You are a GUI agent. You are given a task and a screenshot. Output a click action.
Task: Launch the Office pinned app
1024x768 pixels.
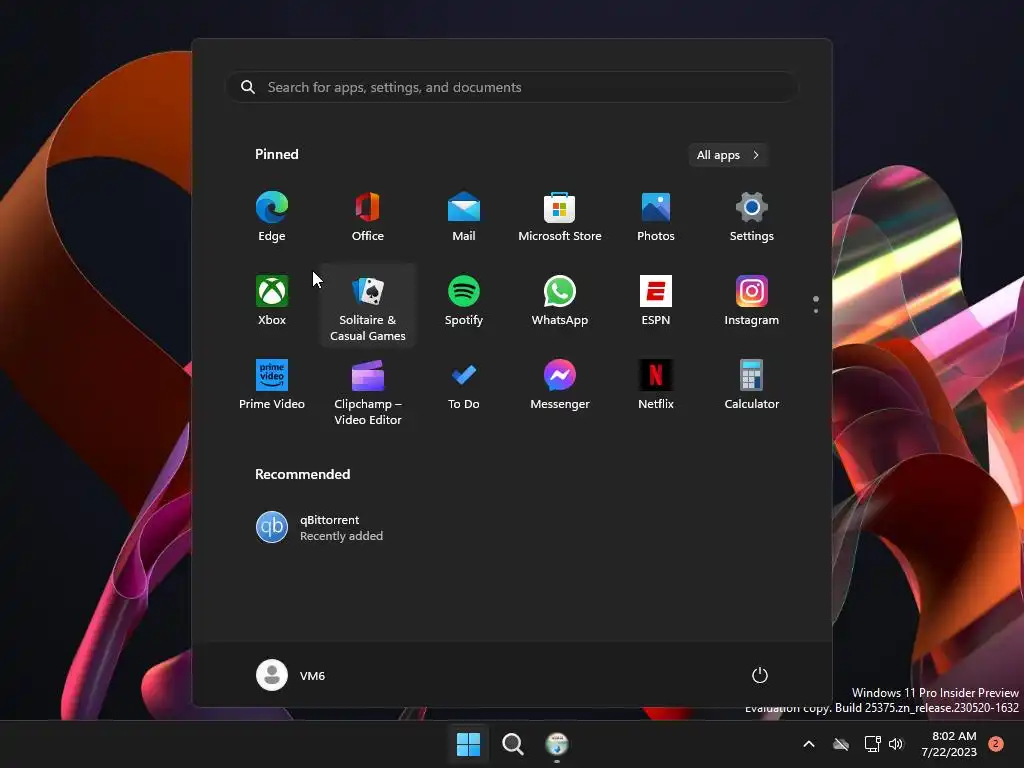pyautogui.click(x=368, y=217)
